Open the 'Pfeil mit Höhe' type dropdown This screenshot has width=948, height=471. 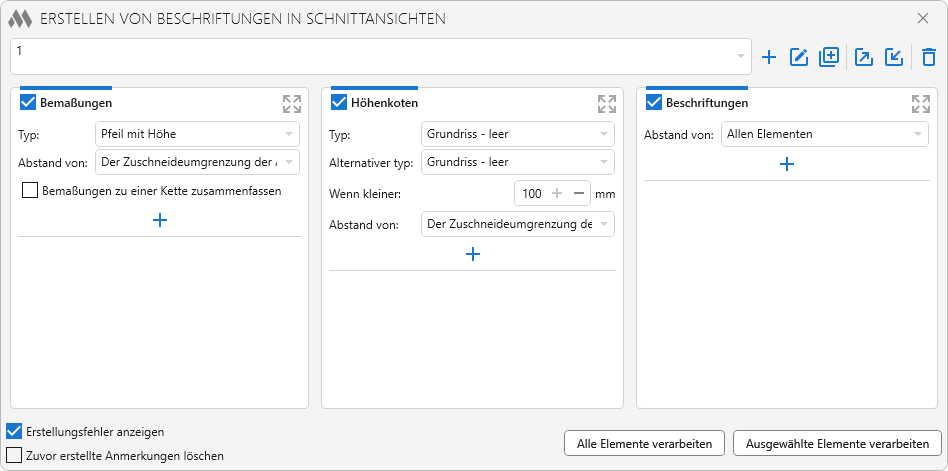(x=197, y=133)
